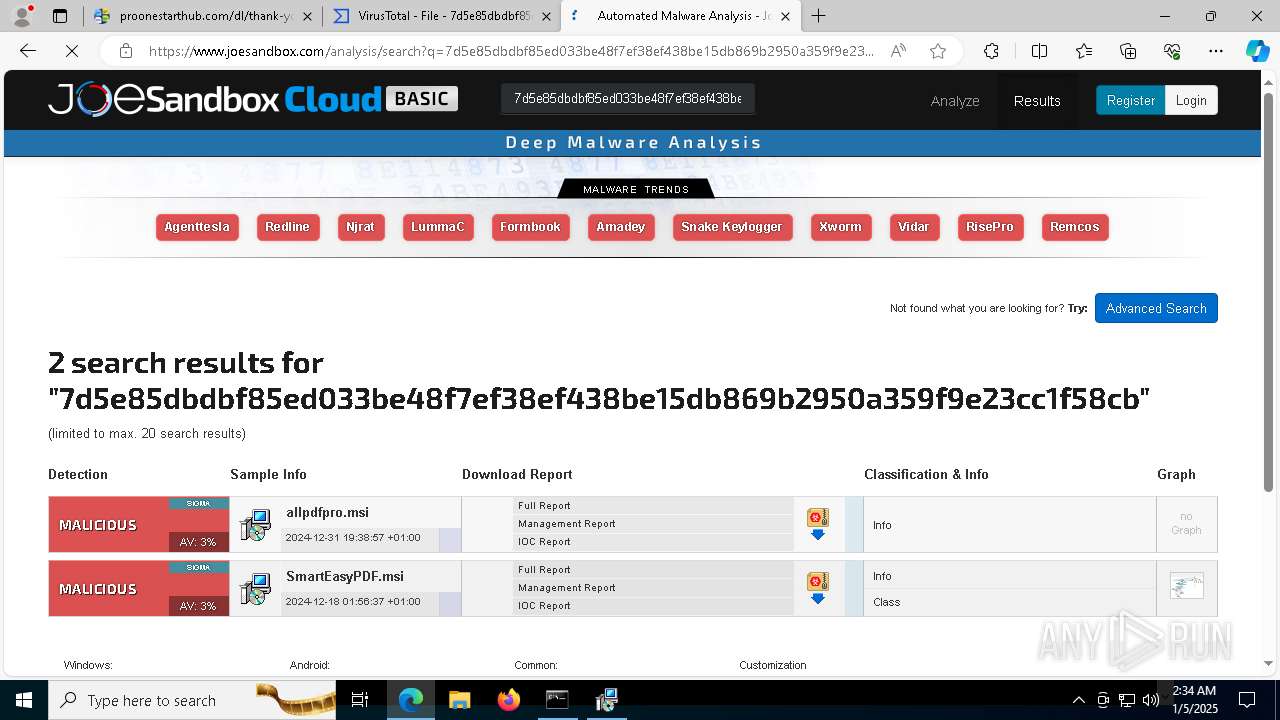Open the Copilot sidebar

pos(1257,51)
